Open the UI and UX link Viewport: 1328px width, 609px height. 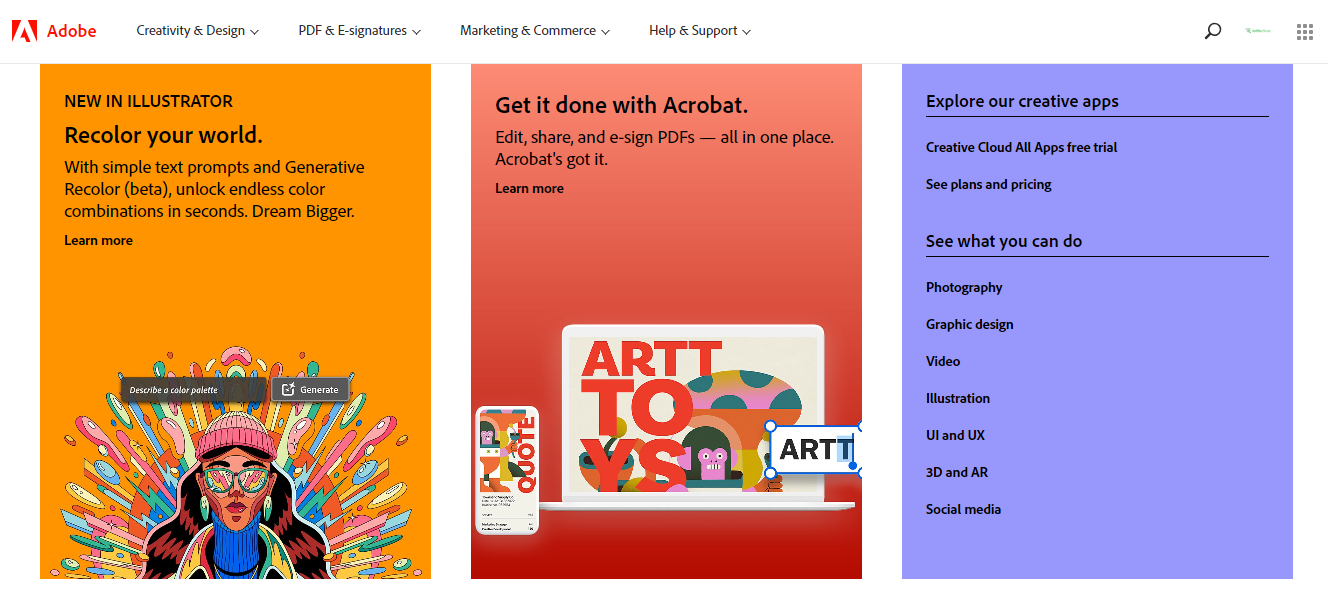pos(956,435)
